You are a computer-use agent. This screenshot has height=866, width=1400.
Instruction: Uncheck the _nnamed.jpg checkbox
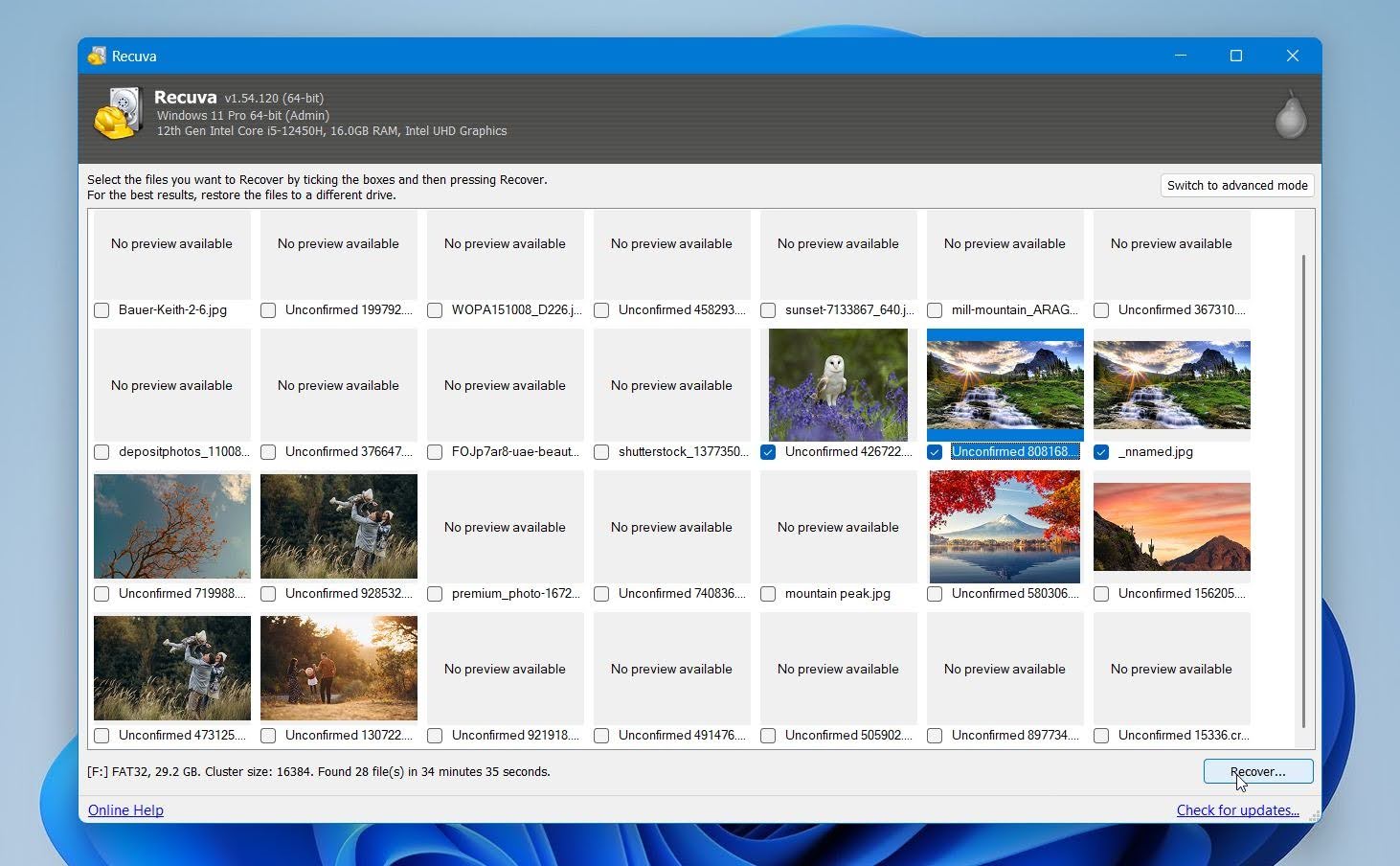click(x=1101, y=452)
